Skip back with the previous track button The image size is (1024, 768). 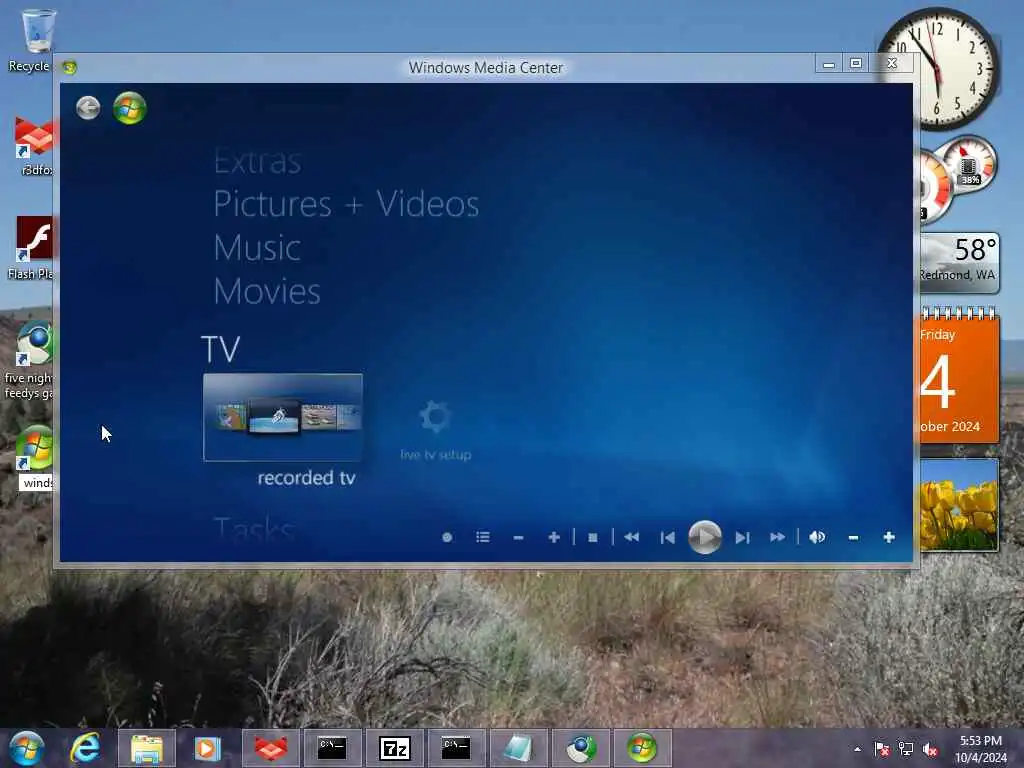[667, 537]
